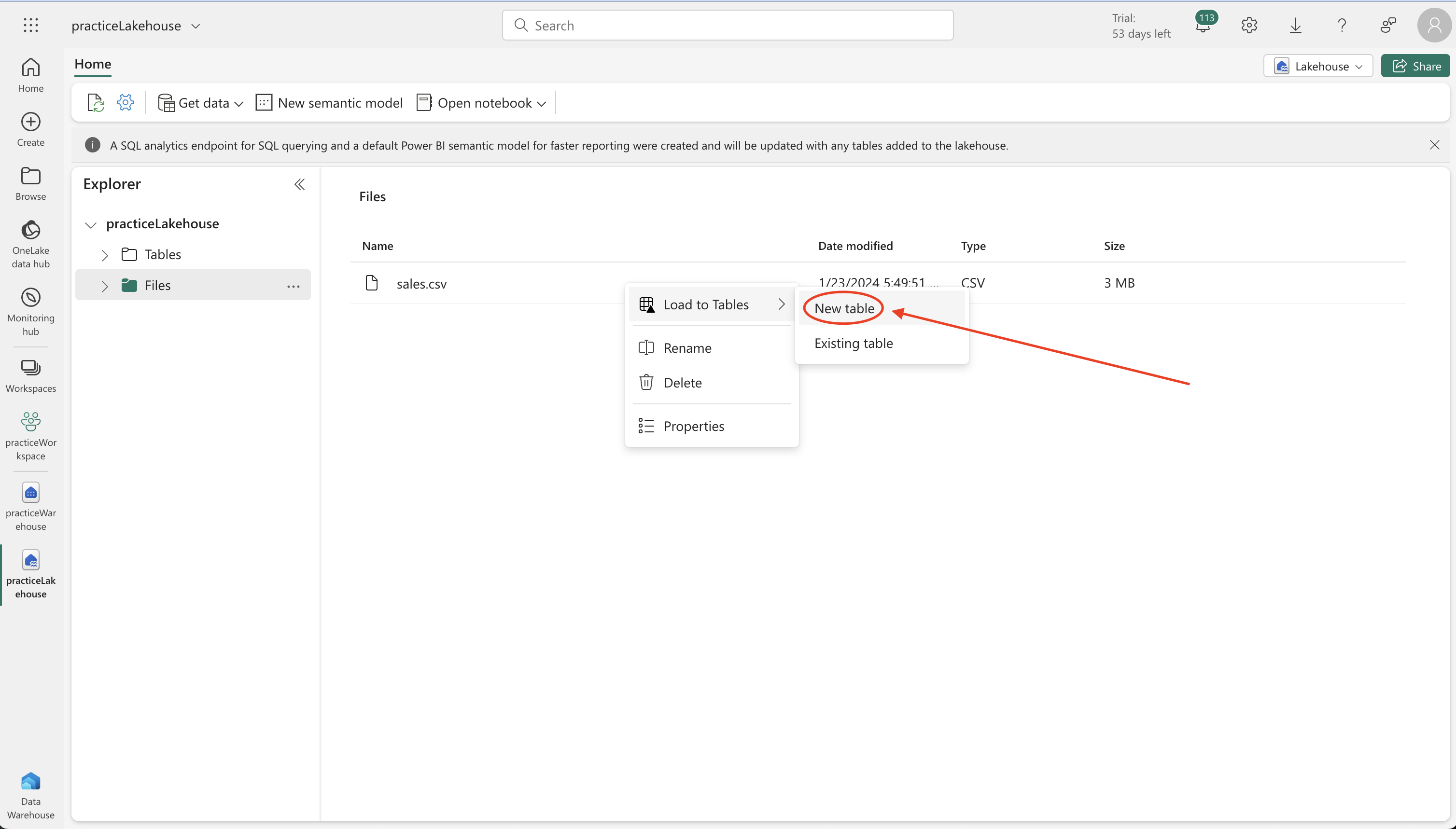Open the user account avatar

pos(1434,25)
